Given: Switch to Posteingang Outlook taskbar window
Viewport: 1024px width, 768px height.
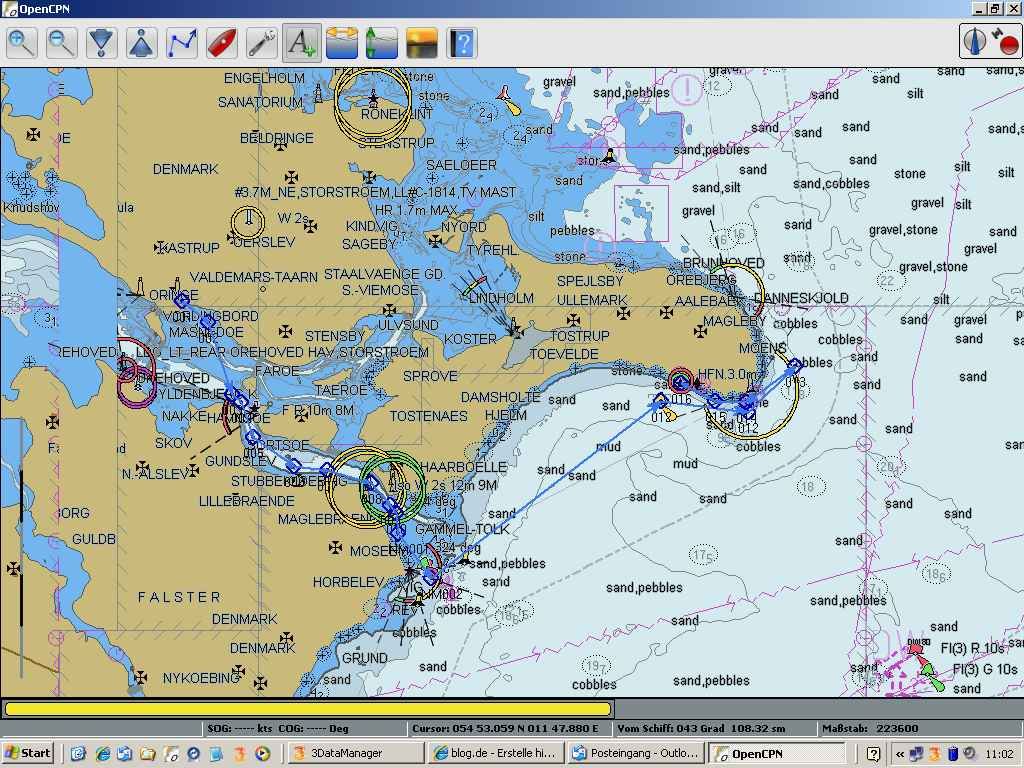Looking at the screenshot, I should point(634,754).
